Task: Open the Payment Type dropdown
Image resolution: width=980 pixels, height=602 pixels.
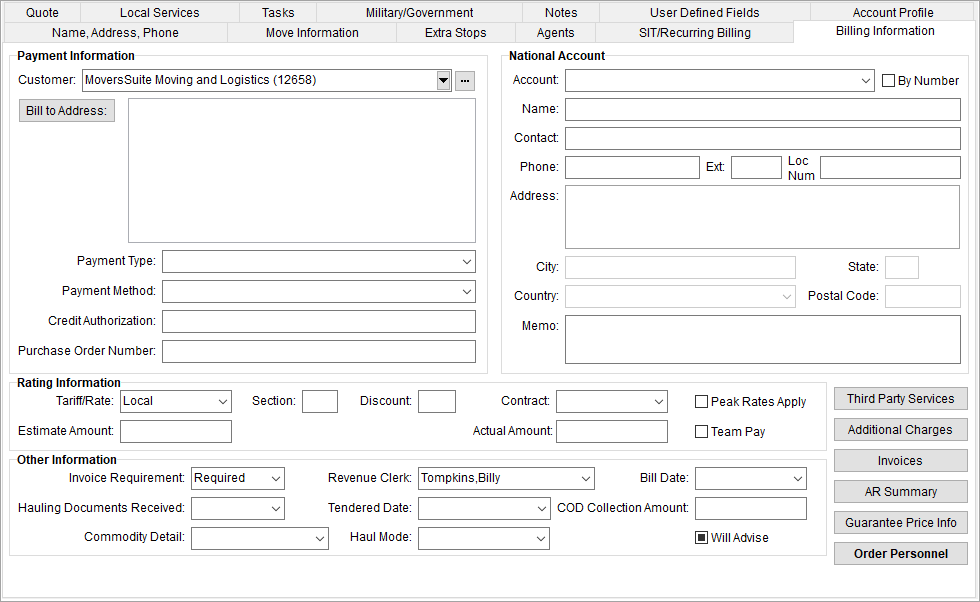Action: coord(466,261)
